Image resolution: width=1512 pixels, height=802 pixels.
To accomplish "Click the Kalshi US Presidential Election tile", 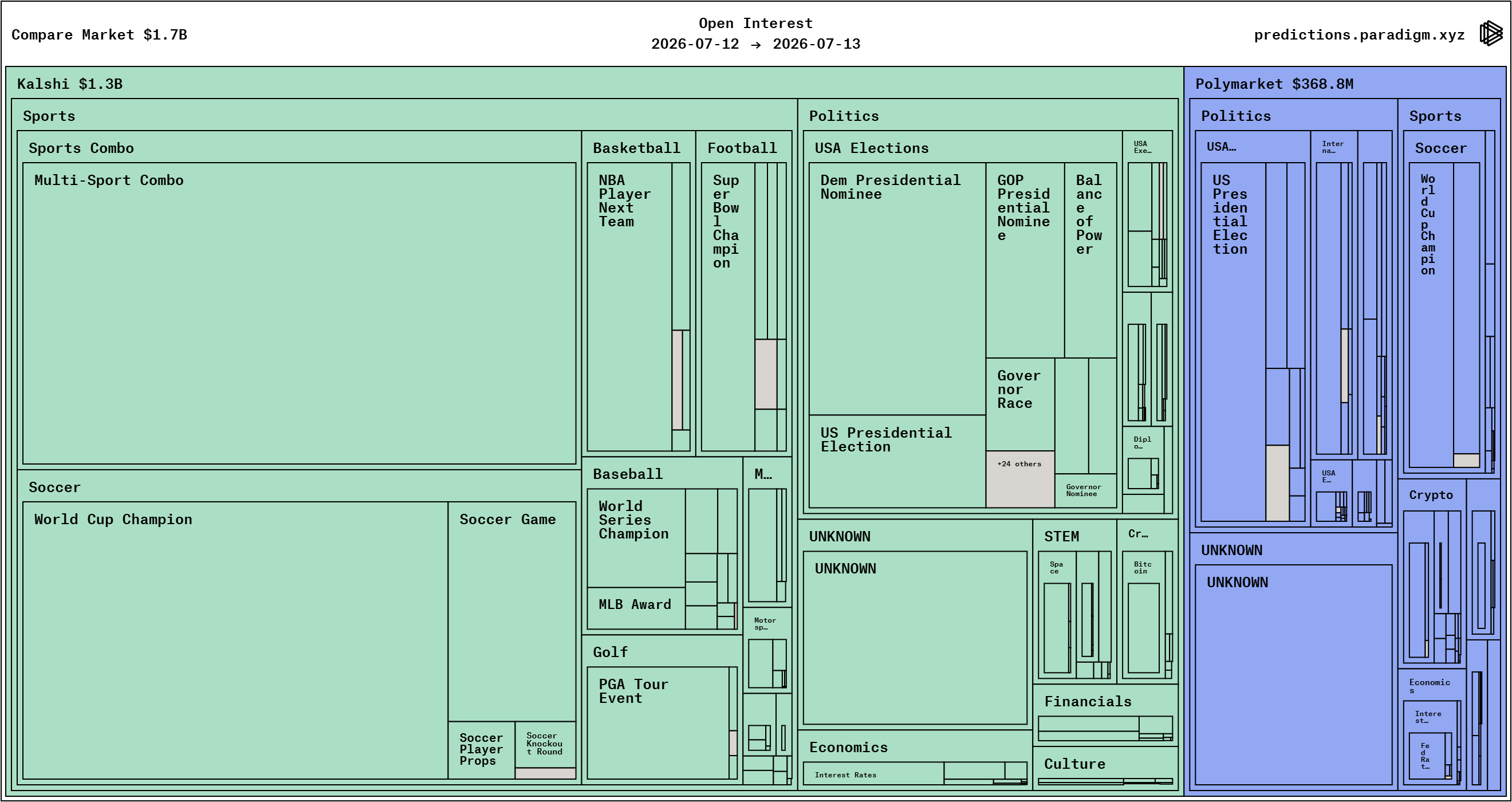I will (897, 461).
